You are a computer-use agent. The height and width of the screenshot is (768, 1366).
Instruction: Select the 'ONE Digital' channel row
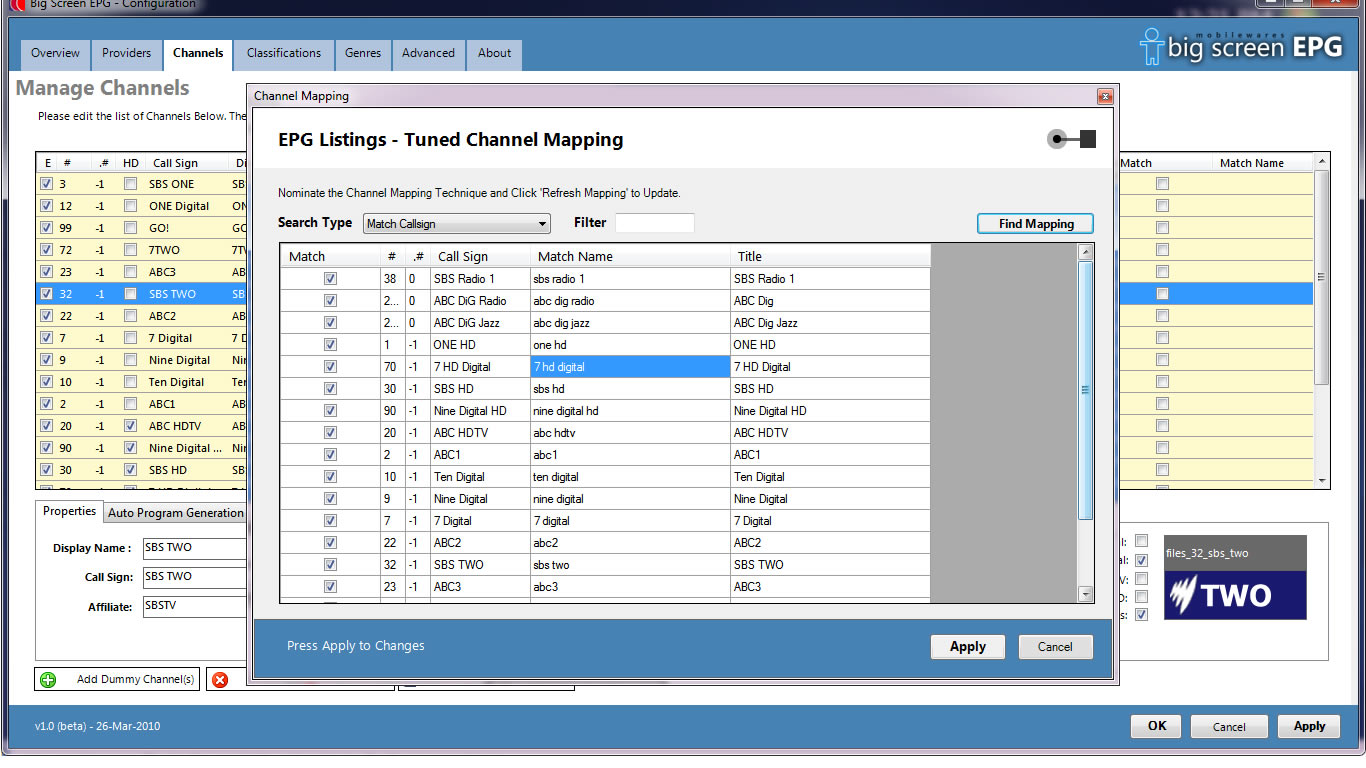click(140, 206)
